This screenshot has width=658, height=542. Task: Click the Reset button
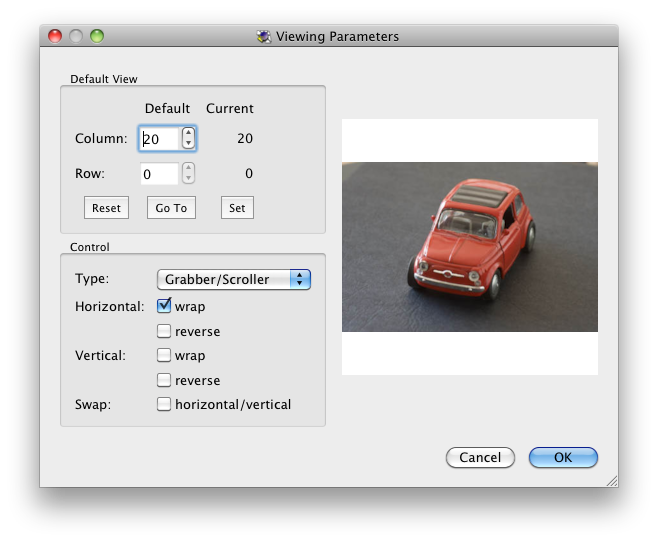tap(106, 208)
